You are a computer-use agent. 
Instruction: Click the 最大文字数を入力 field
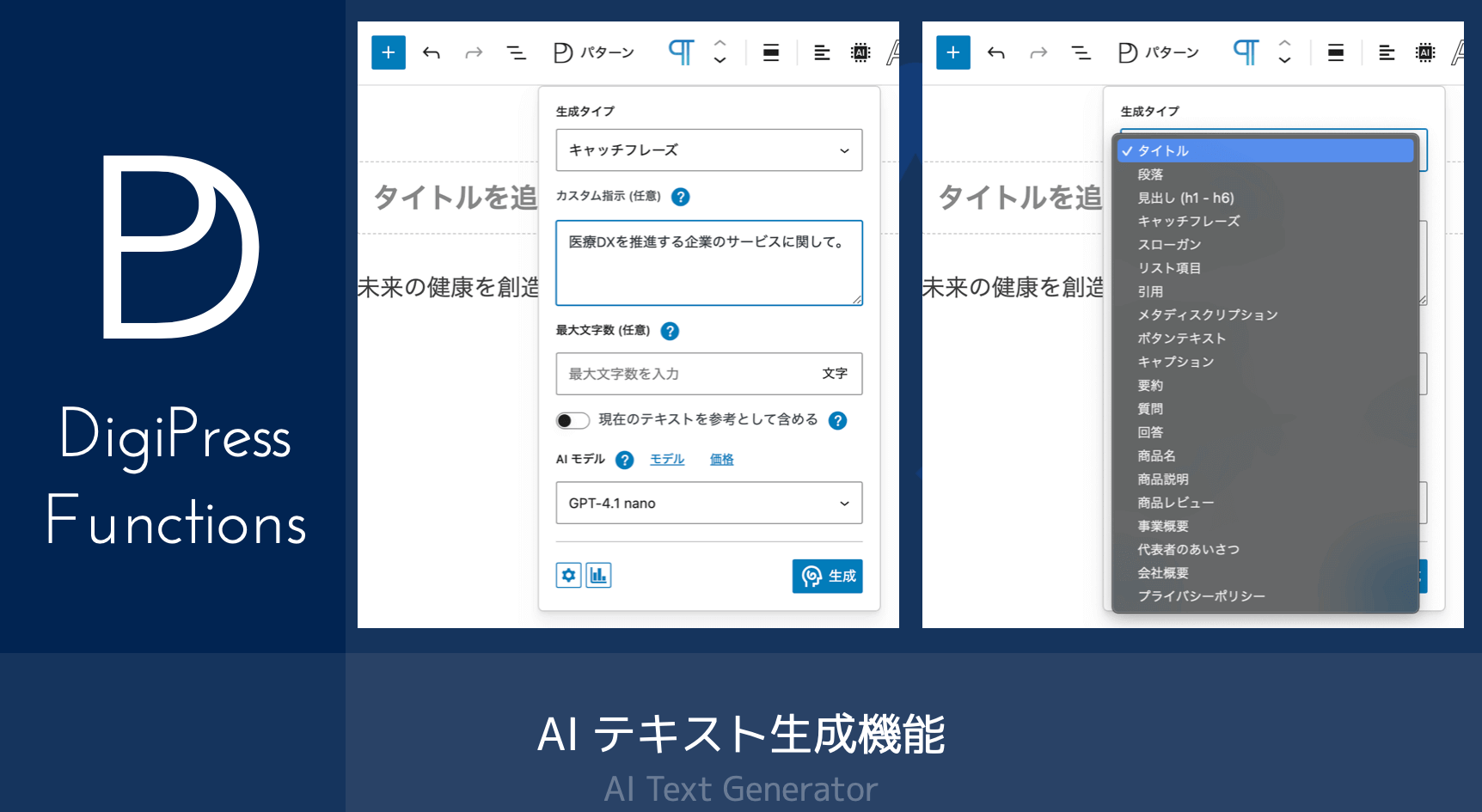709,374
